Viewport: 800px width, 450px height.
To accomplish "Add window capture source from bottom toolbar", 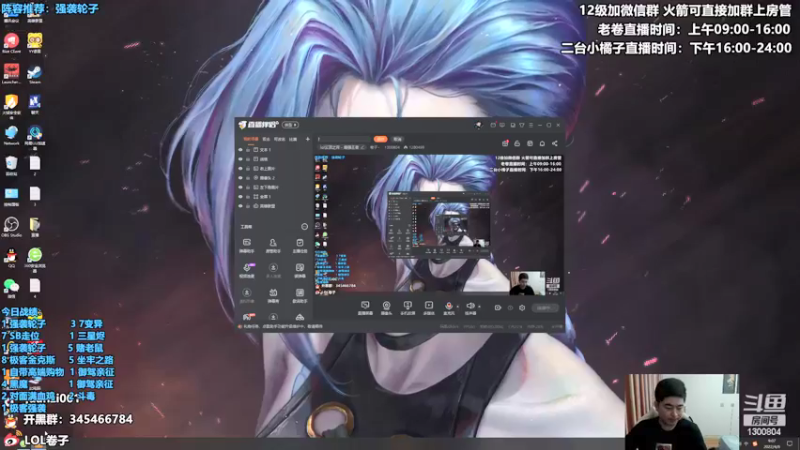I will tap(407, 308).
